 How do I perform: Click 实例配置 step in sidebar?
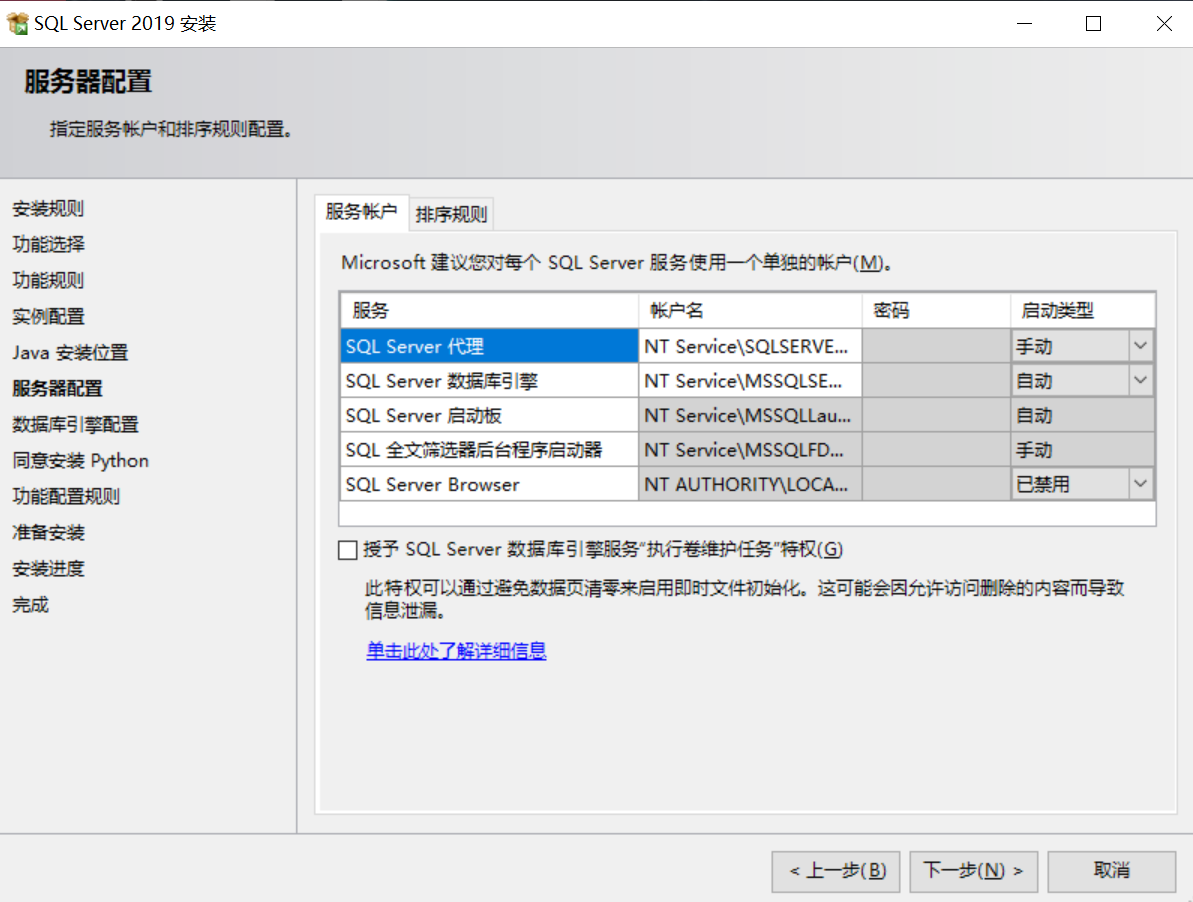tap(48, 316)
